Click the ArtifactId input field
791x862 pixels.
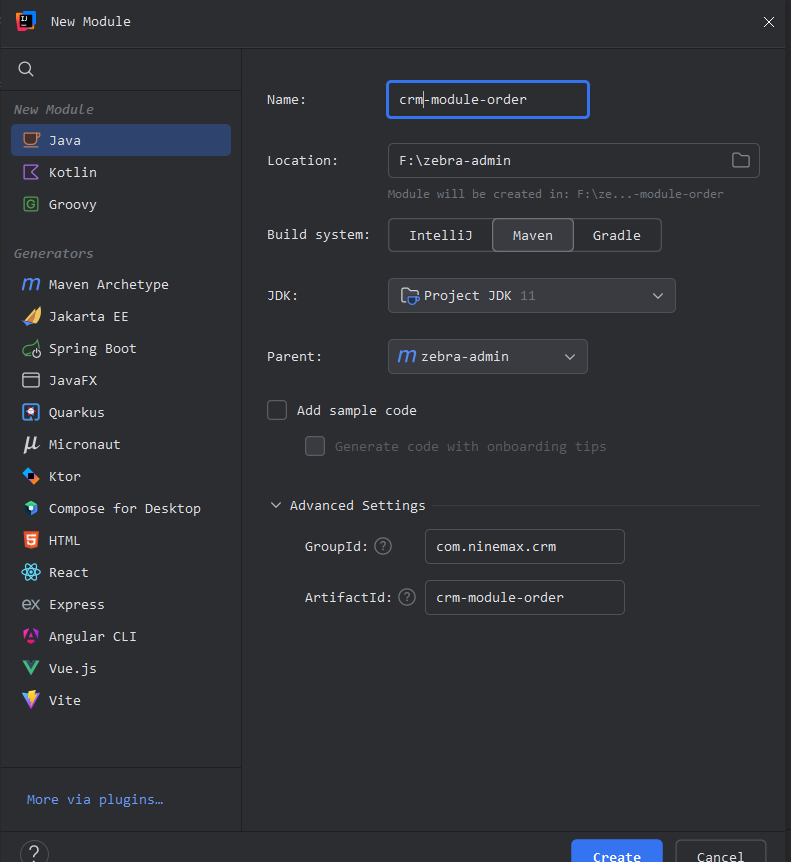tap(524, 597)
